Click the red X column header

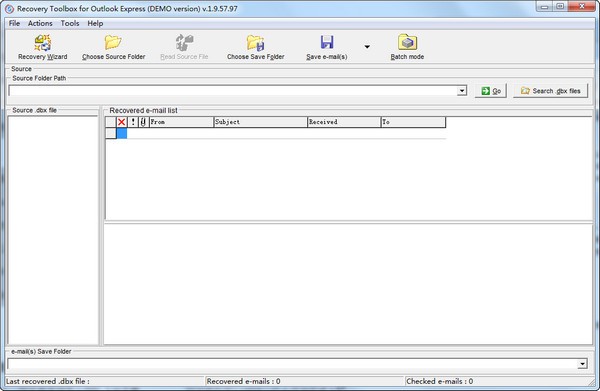[x=121, y=122]
